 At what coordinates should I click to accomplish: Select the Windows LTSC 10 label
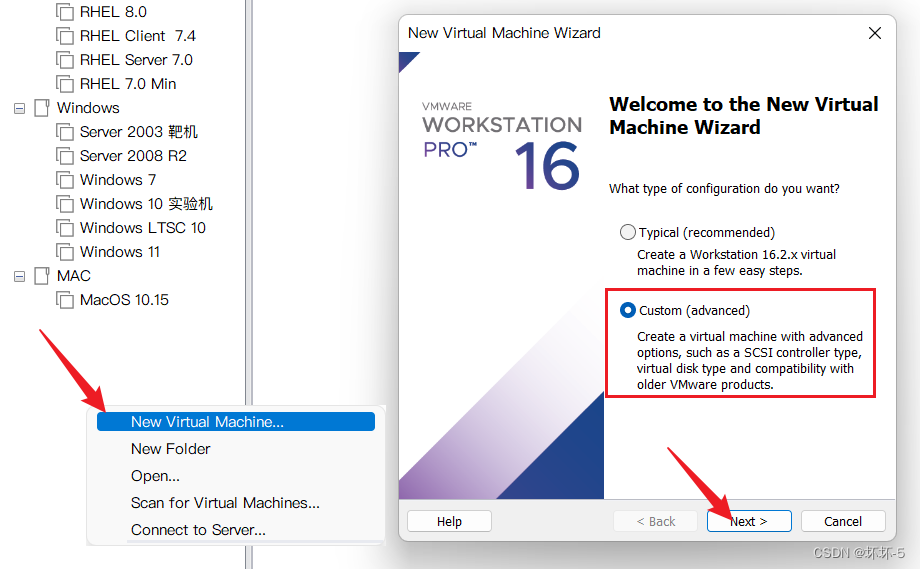pos(143,228)
